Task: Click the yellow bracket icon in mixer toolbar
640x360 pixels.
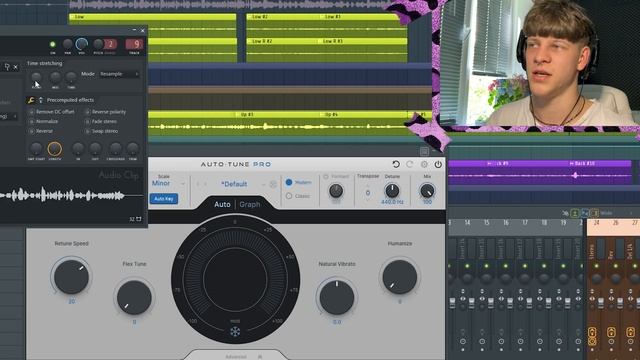Action: tap(595, 213)
